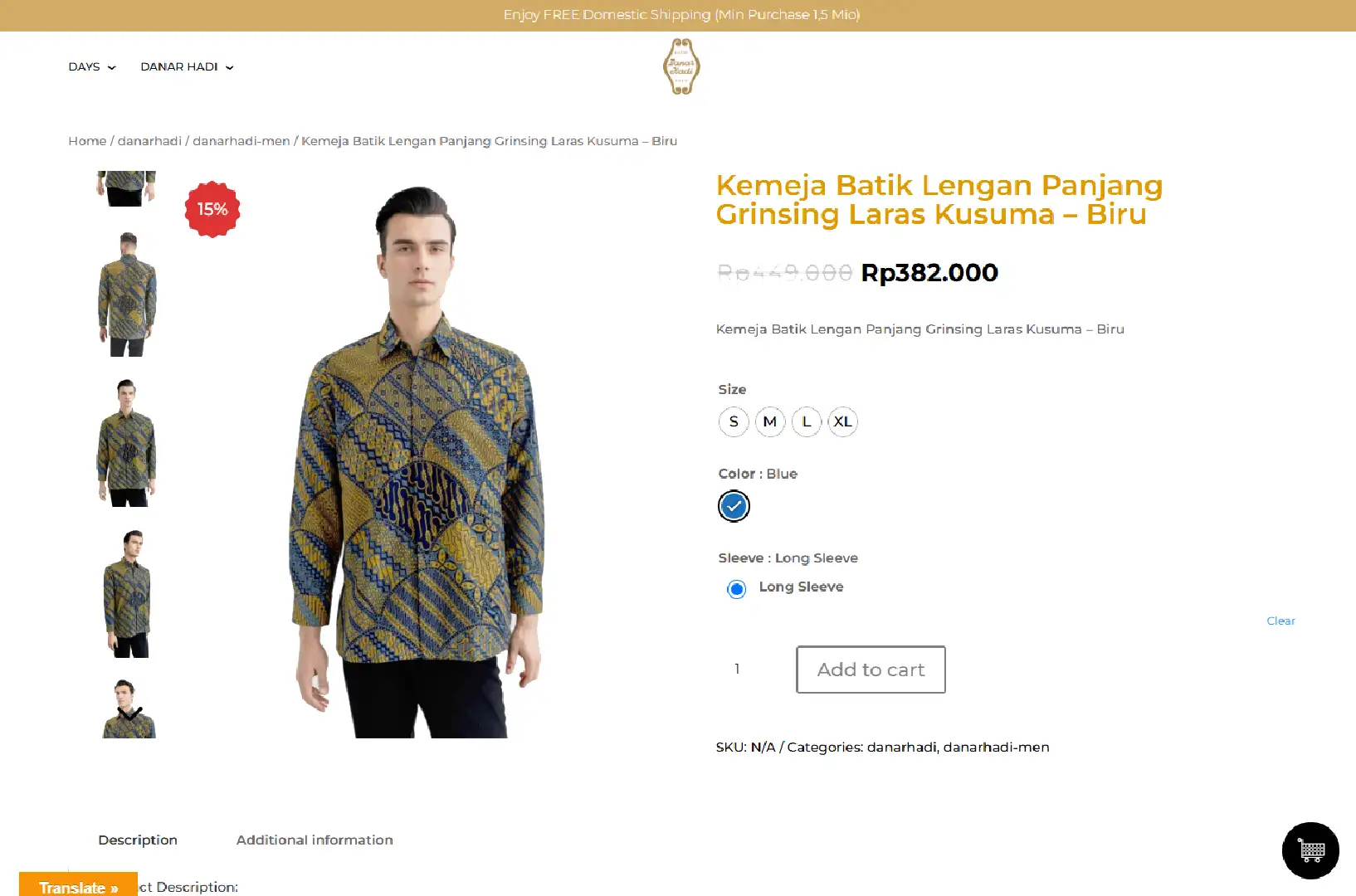Select size S option
Viewport: 1356px width, 896px height.
click(x=734, y=421)
